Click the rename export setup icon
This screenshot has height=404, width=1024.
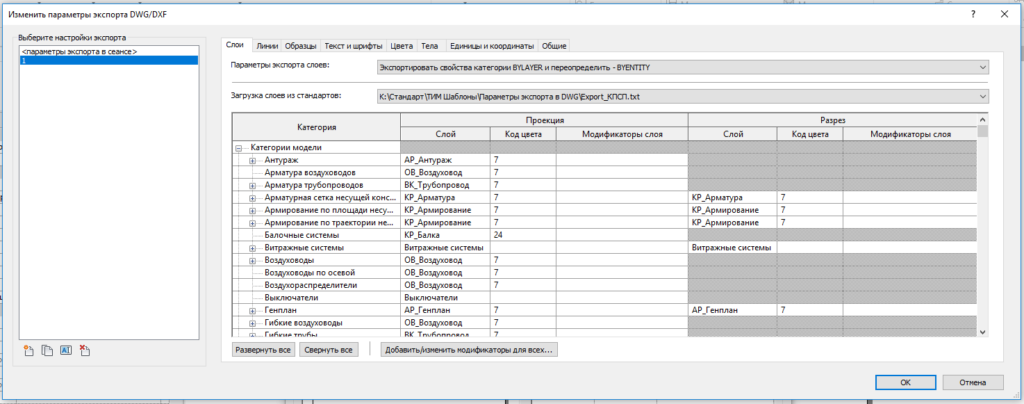pos(65,350)
